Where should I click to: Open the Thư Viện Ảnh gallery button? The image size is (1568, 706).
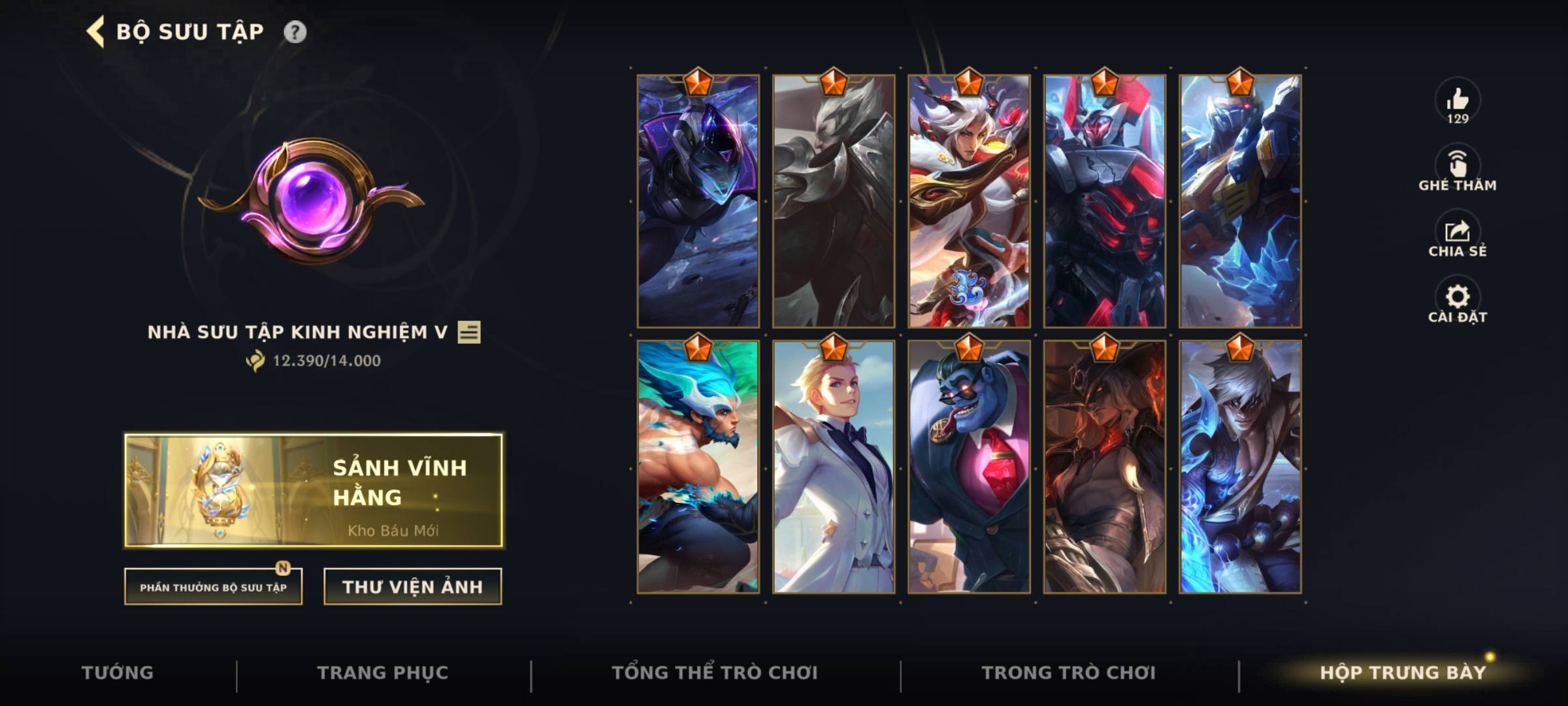[413, 586]
